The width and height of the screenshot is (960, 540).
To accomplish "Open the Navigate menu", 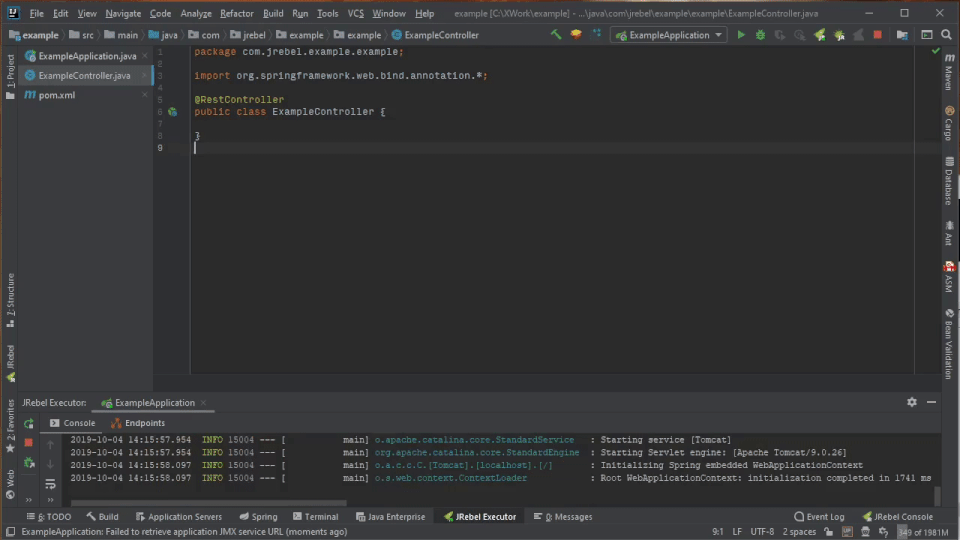I will (x=122, y=13).
